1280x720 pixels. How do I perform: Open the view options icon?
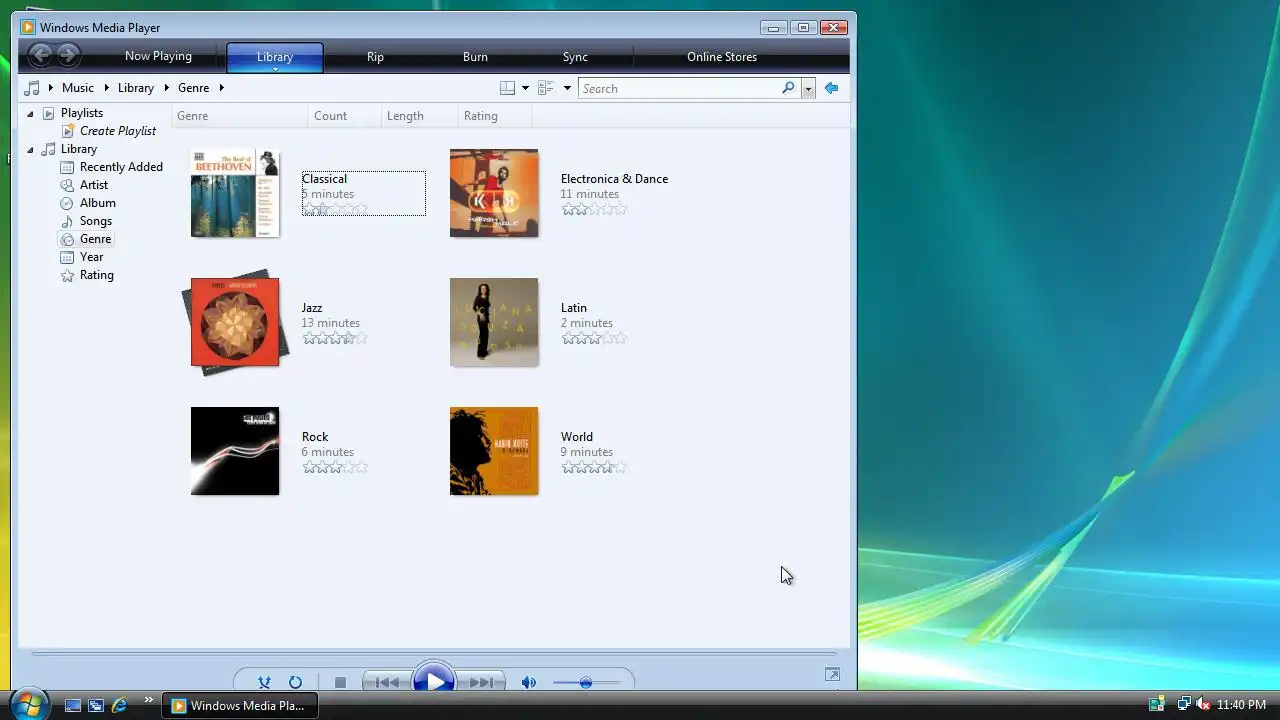pyautogui.click(x=546, y=88)
